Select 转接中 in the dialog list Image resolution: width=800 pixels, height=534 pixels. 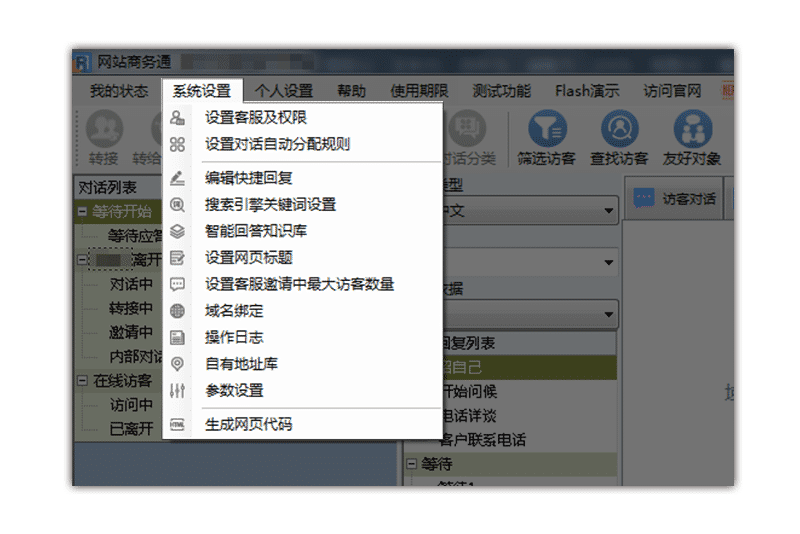pyautogui.click(x=131, y=308)
